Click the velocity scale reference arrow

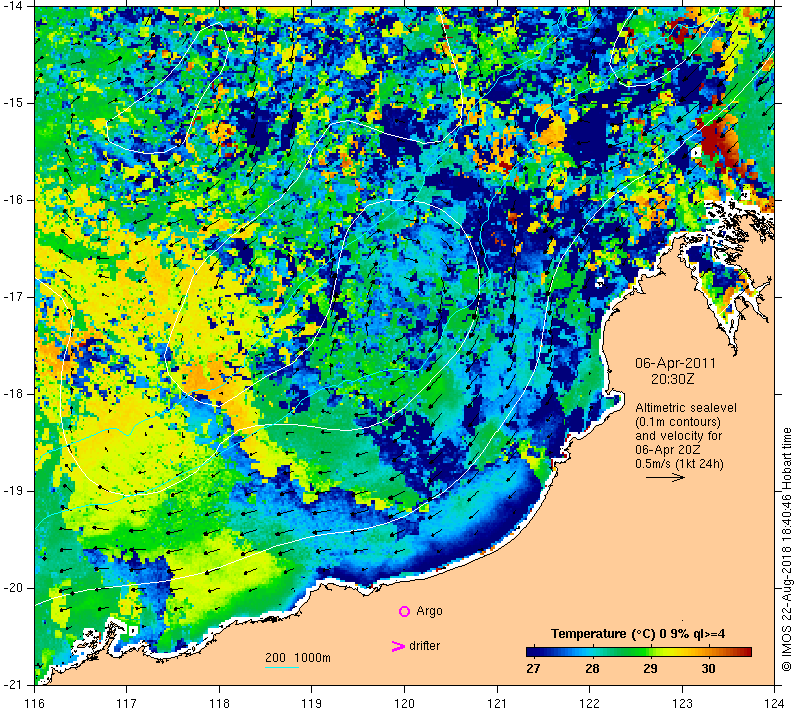click(665, 477)
